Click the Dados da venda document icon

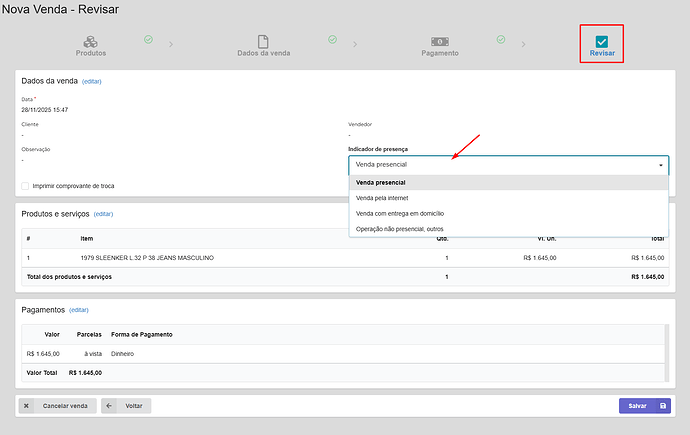pos(264,41)
